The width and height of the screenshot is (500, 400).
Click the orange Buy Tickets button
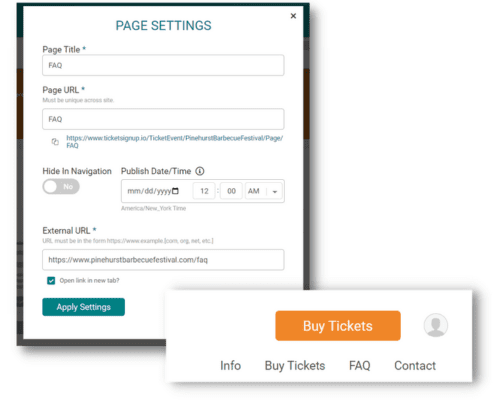338,326
